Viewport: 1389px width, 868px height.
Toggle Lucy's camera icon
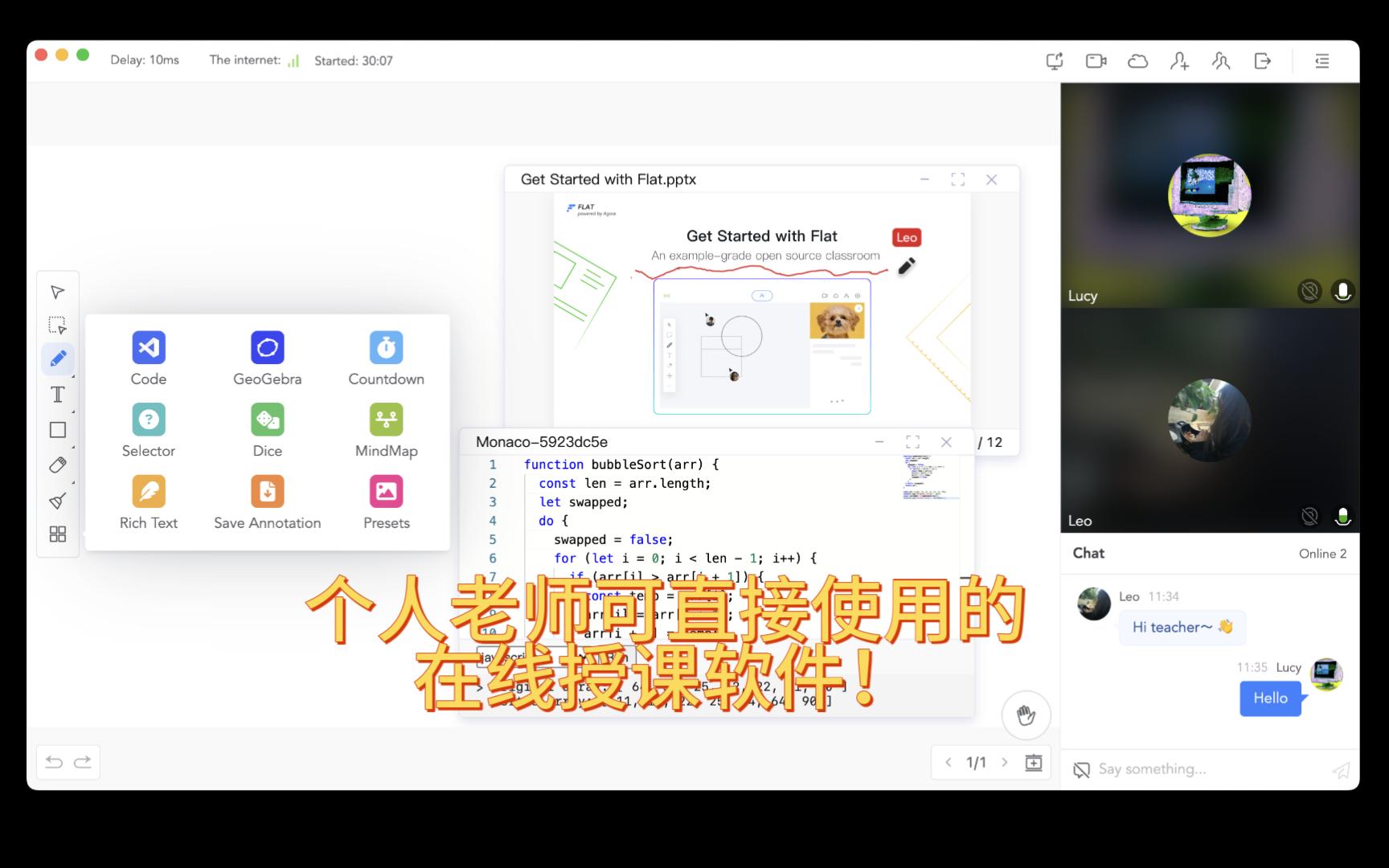coord(1310,291)
